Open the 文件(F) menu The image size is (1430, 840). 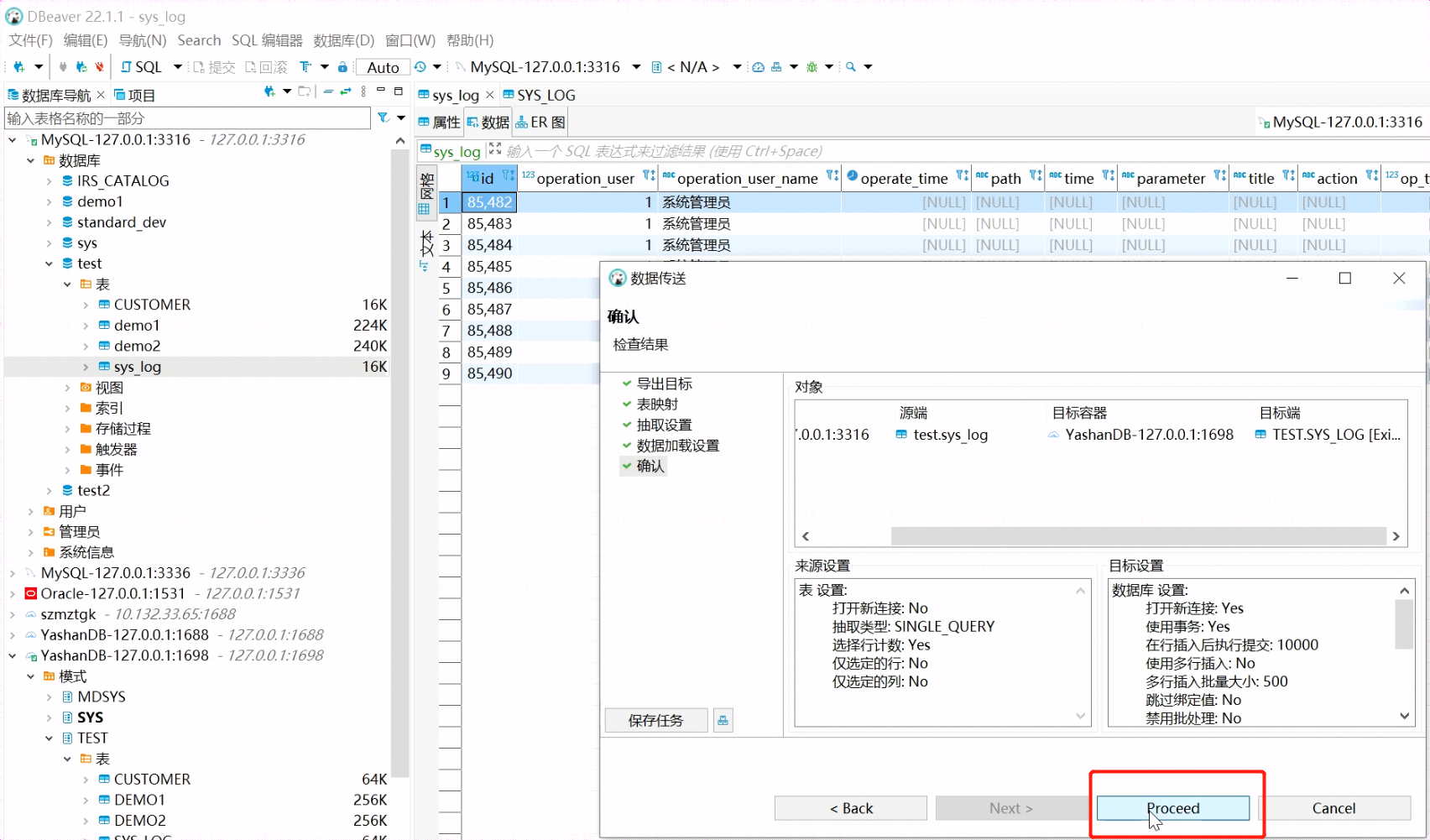coord(30,40)
